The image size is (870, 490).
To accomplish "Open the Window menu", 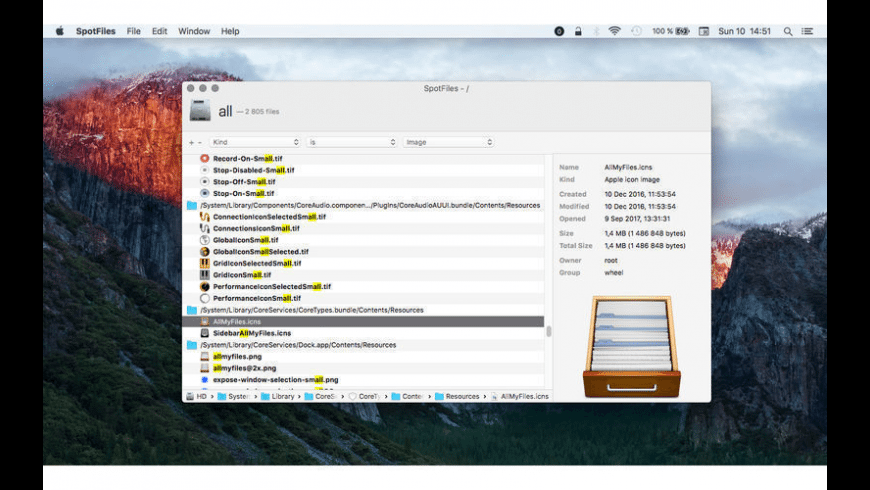I will pyautogui.click(x=194, y=31).
